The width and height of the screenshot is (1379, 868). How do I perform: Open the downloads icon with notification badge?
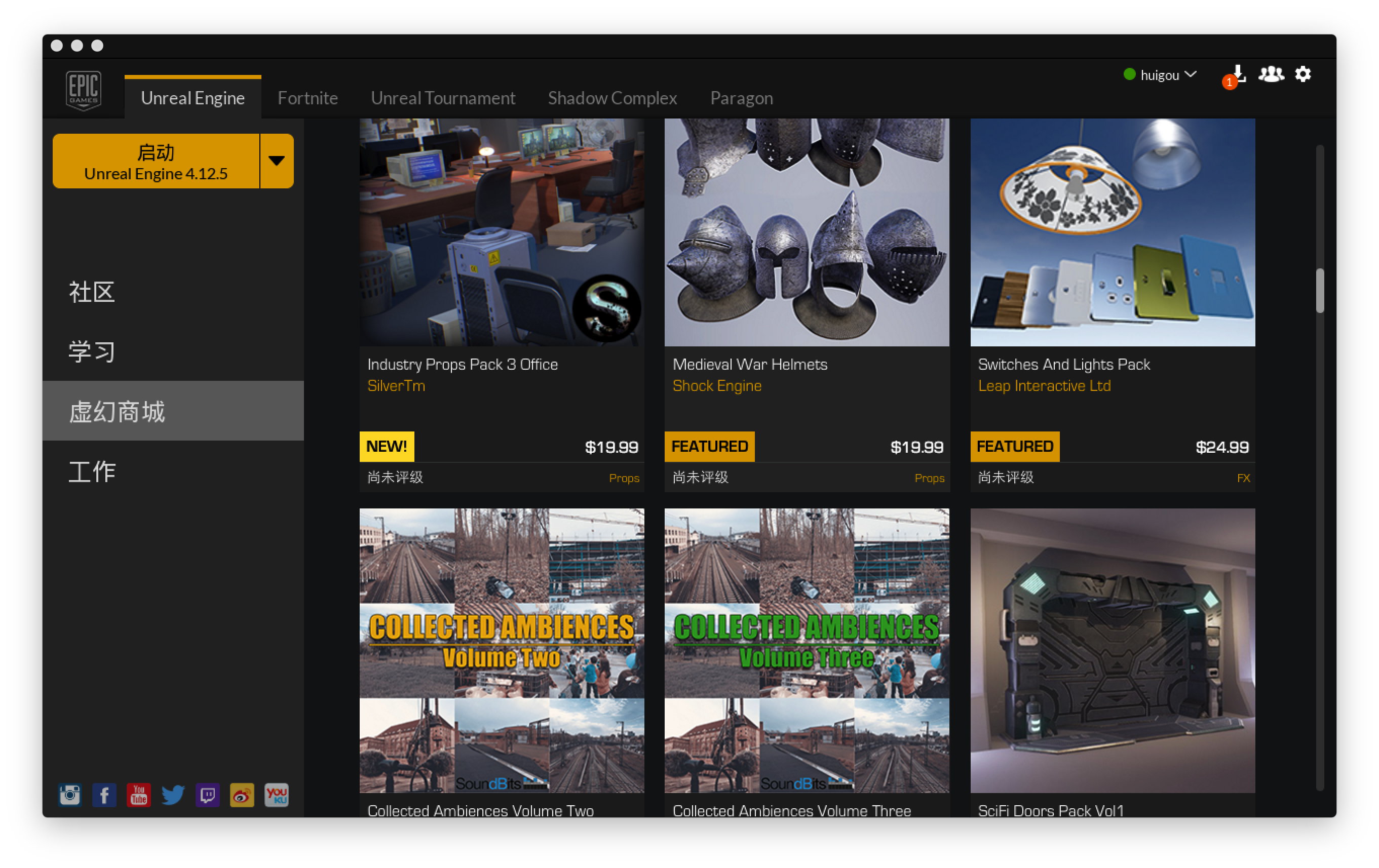click(x=1237, y=75)
